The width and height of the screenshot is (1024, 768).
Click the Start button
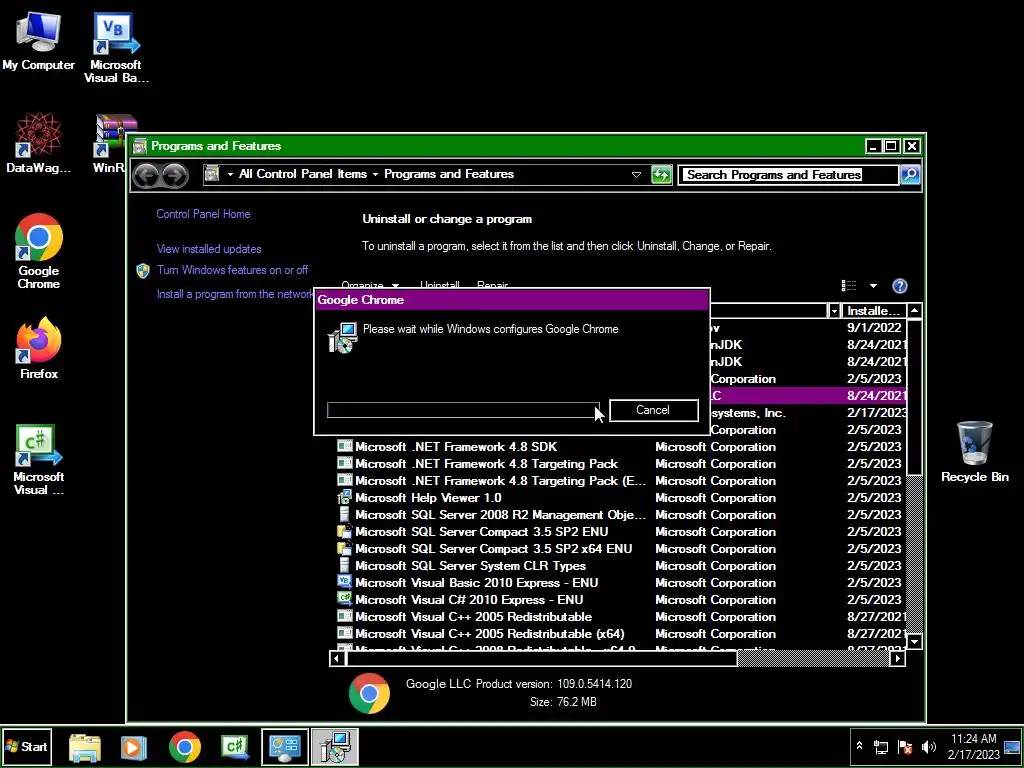coord(27,746)
